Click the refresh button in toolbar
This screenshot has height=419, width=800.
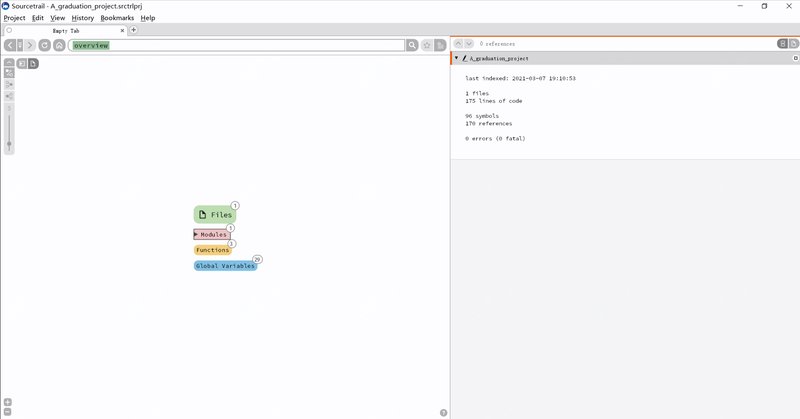[45, 45]
